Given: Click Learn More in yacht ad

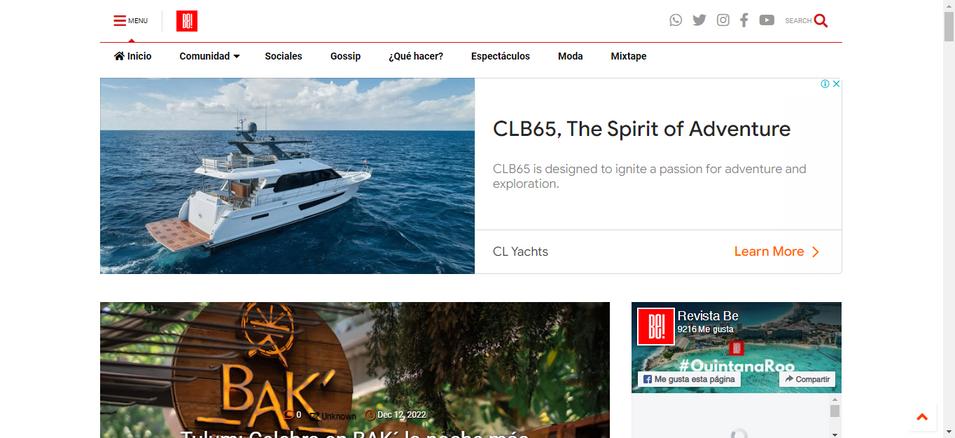Looking at the screenshot, I should click(x=777, y=252).
